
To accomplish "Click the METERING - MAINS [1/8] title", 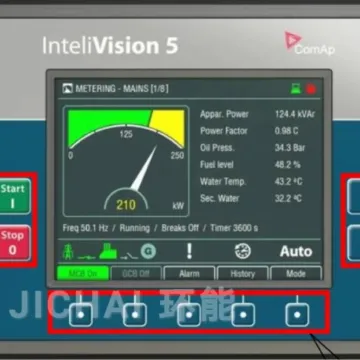I will pyautogui.click(x=122, y=89).
